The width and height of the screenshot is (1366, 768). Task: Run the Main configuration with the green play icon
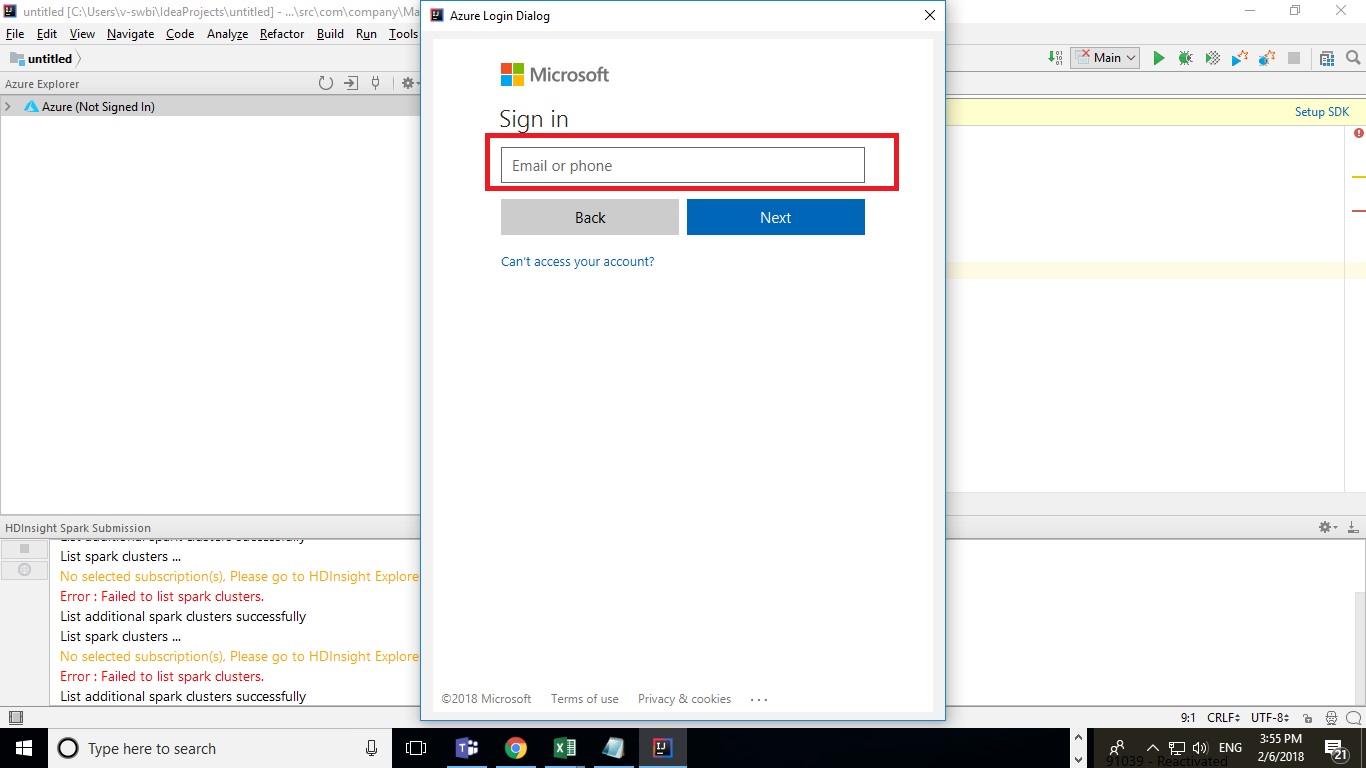(1158, 57)
